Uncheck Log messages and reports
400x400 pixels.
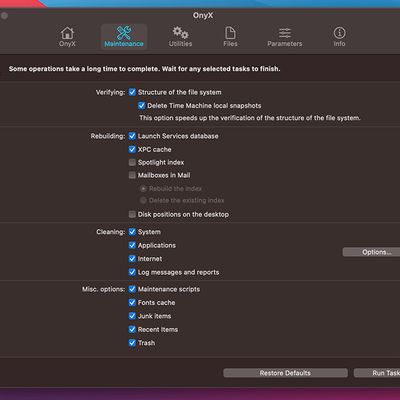tap(132, 272)
